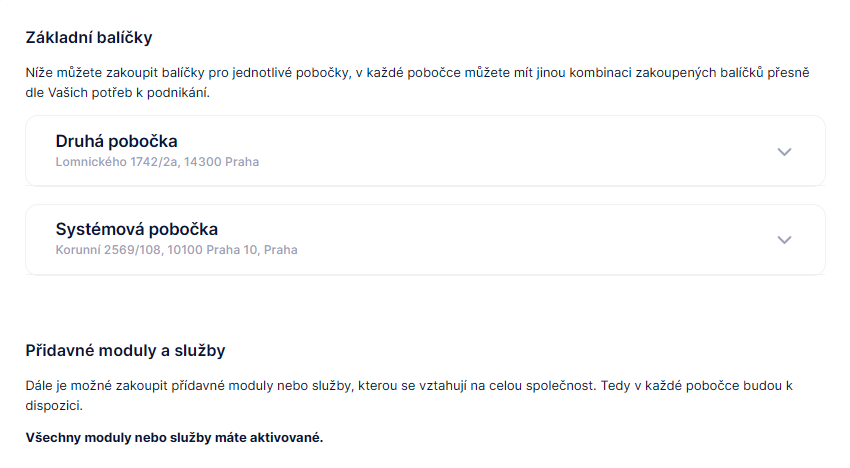Expand the Systémová pobočka chevron arrow
This screenshot has width=850, height=468.
tap(784, 240)
